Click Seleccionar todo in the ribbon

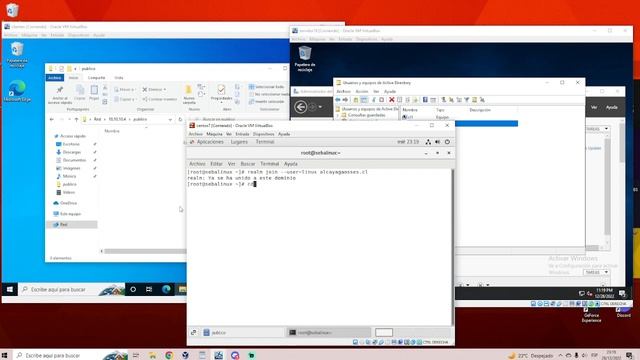pyautogui.click(x=267, y=87)
